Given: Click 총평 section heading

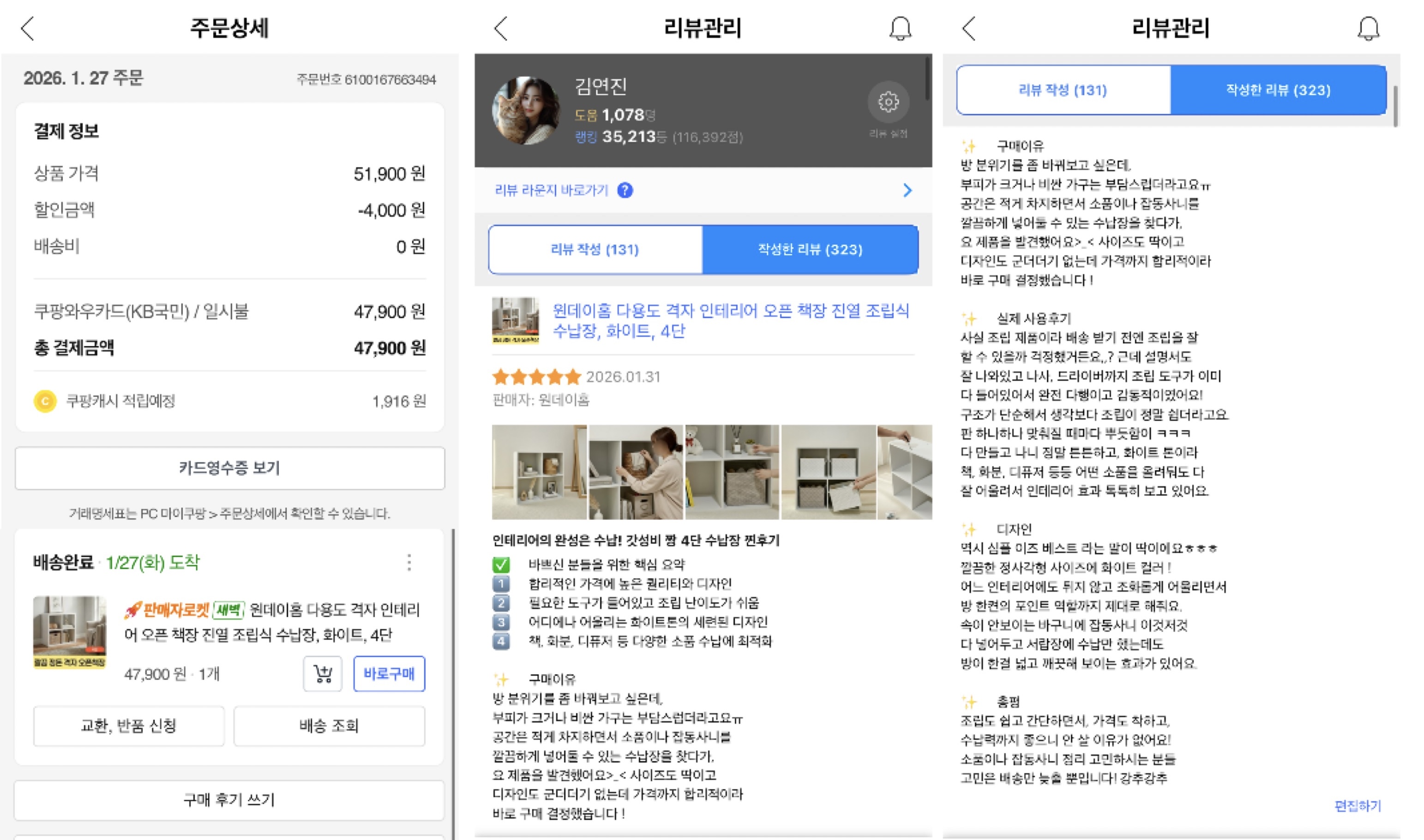Looking at the screenshot, I should click(1008, 702).
